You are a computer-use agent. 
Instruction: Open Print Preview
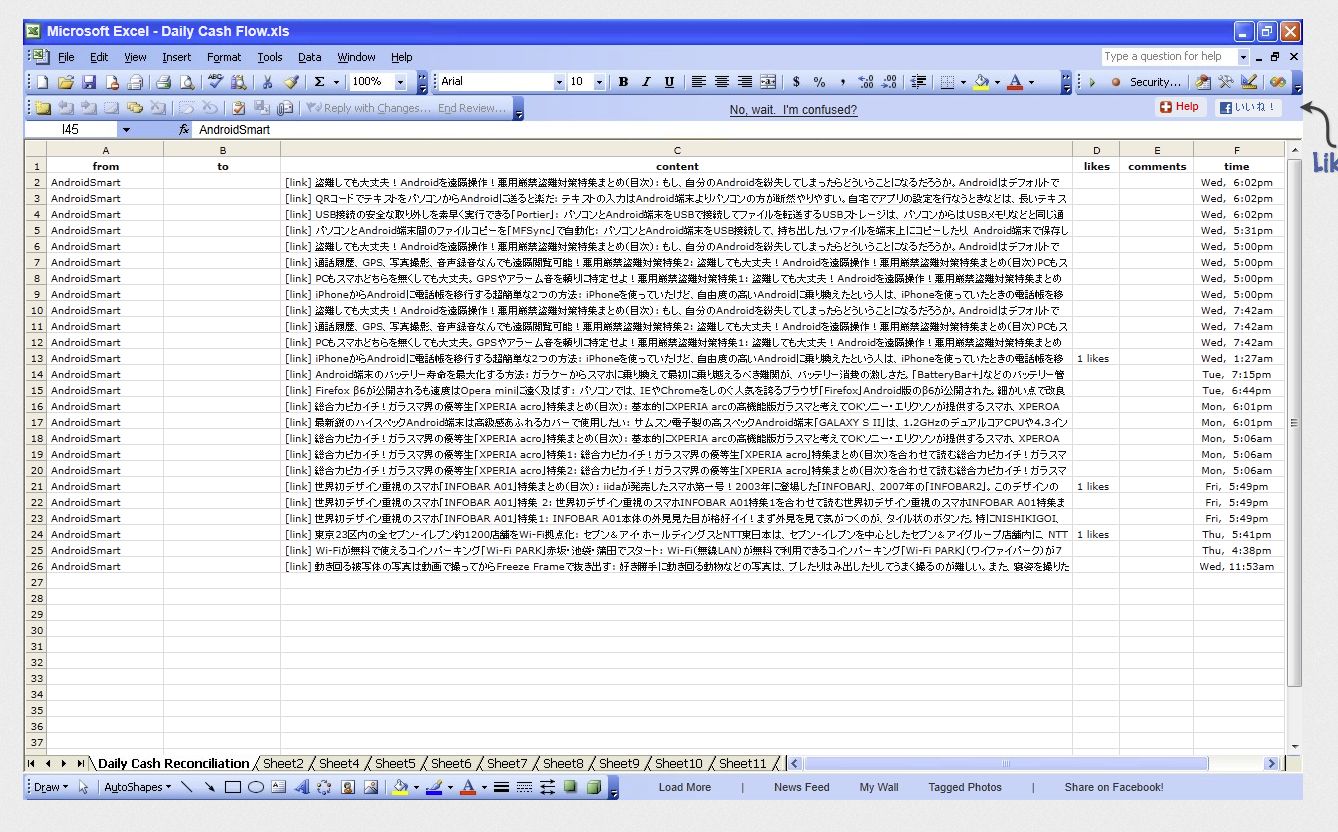(186, 82)
